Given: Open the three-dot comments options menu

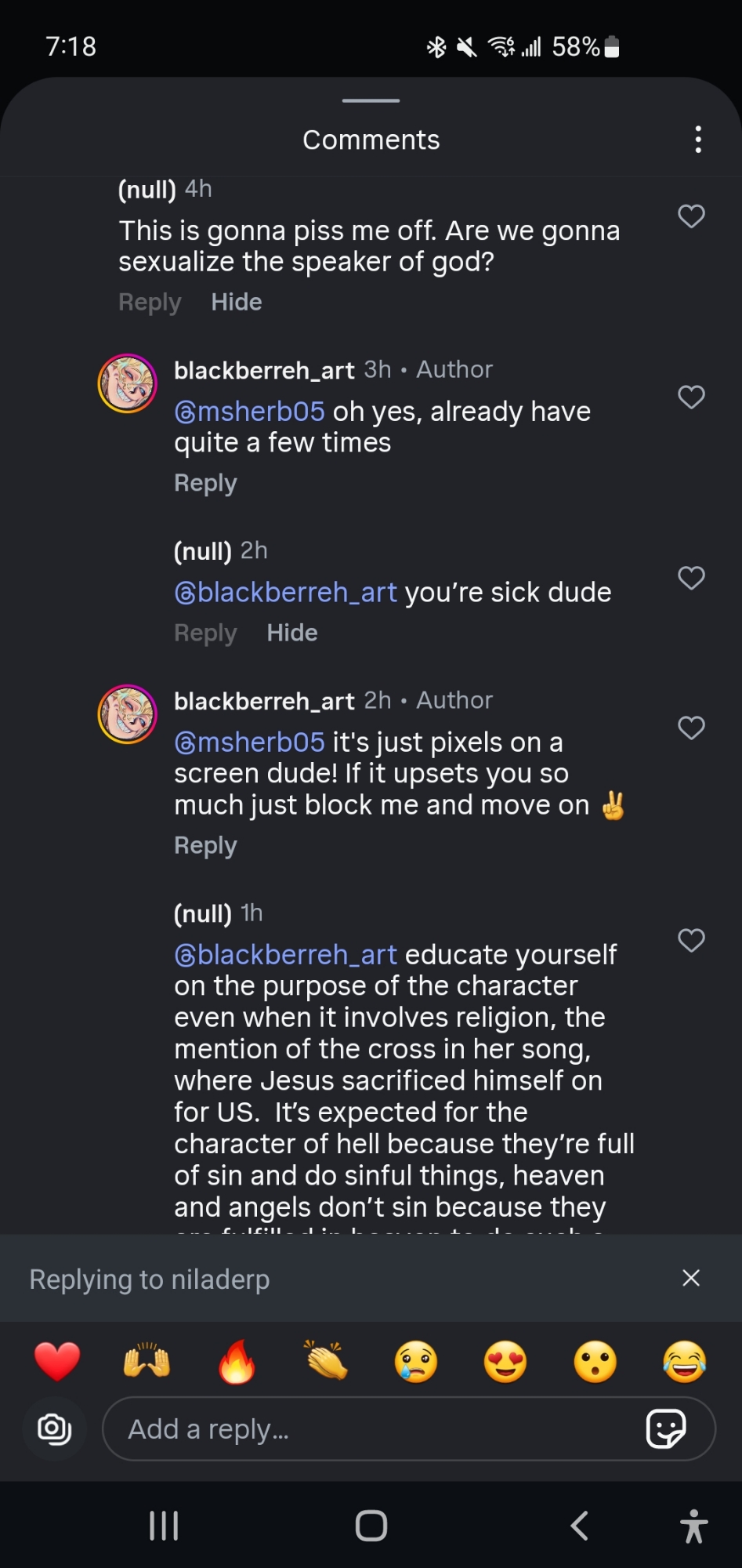Looking at the screenshot, I should [697, 140].
